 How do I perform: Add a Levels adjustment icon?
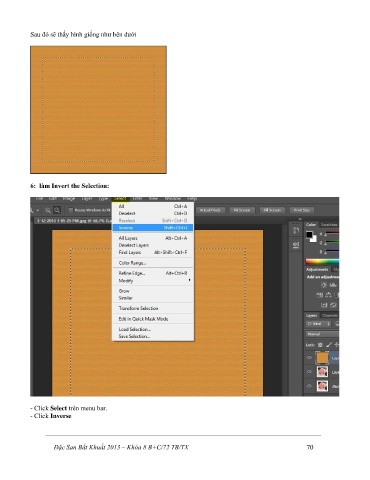point(333,285)
